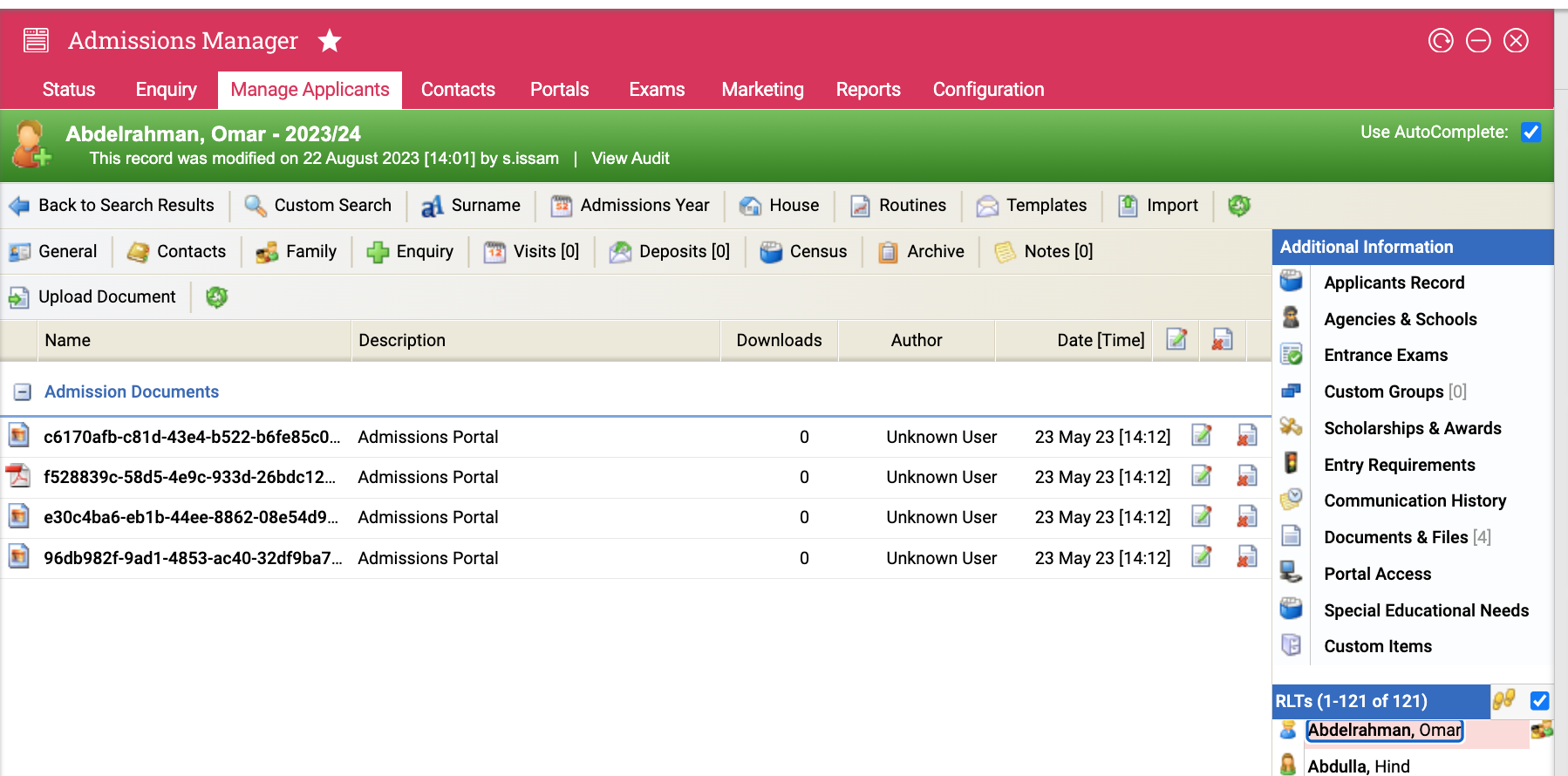Click the reload icon in title bar
The width and height of the screenshot is (1568, 776).
point(1440,41)
